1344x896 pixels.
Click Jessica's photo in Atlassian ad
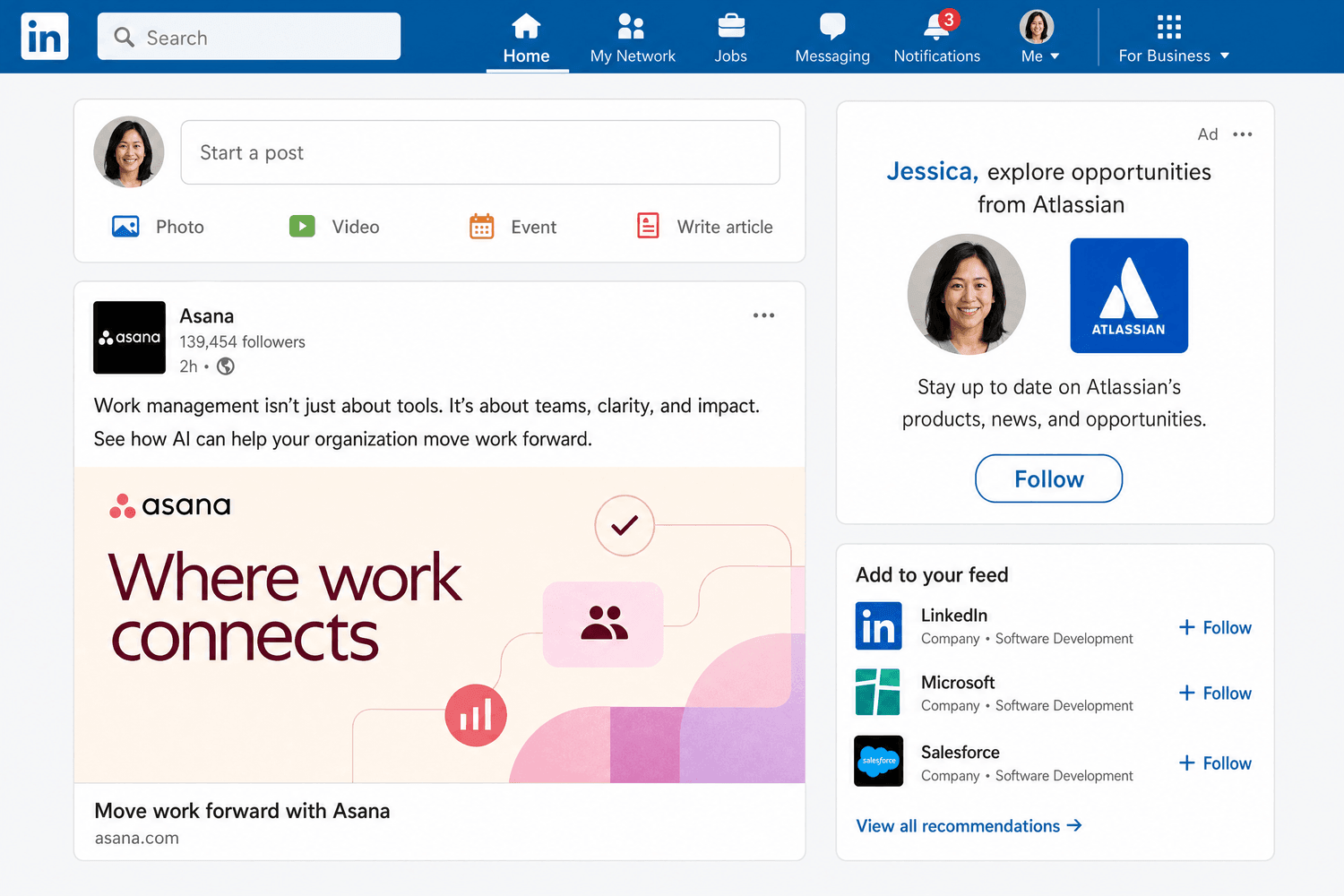click(x=967, y=294)
